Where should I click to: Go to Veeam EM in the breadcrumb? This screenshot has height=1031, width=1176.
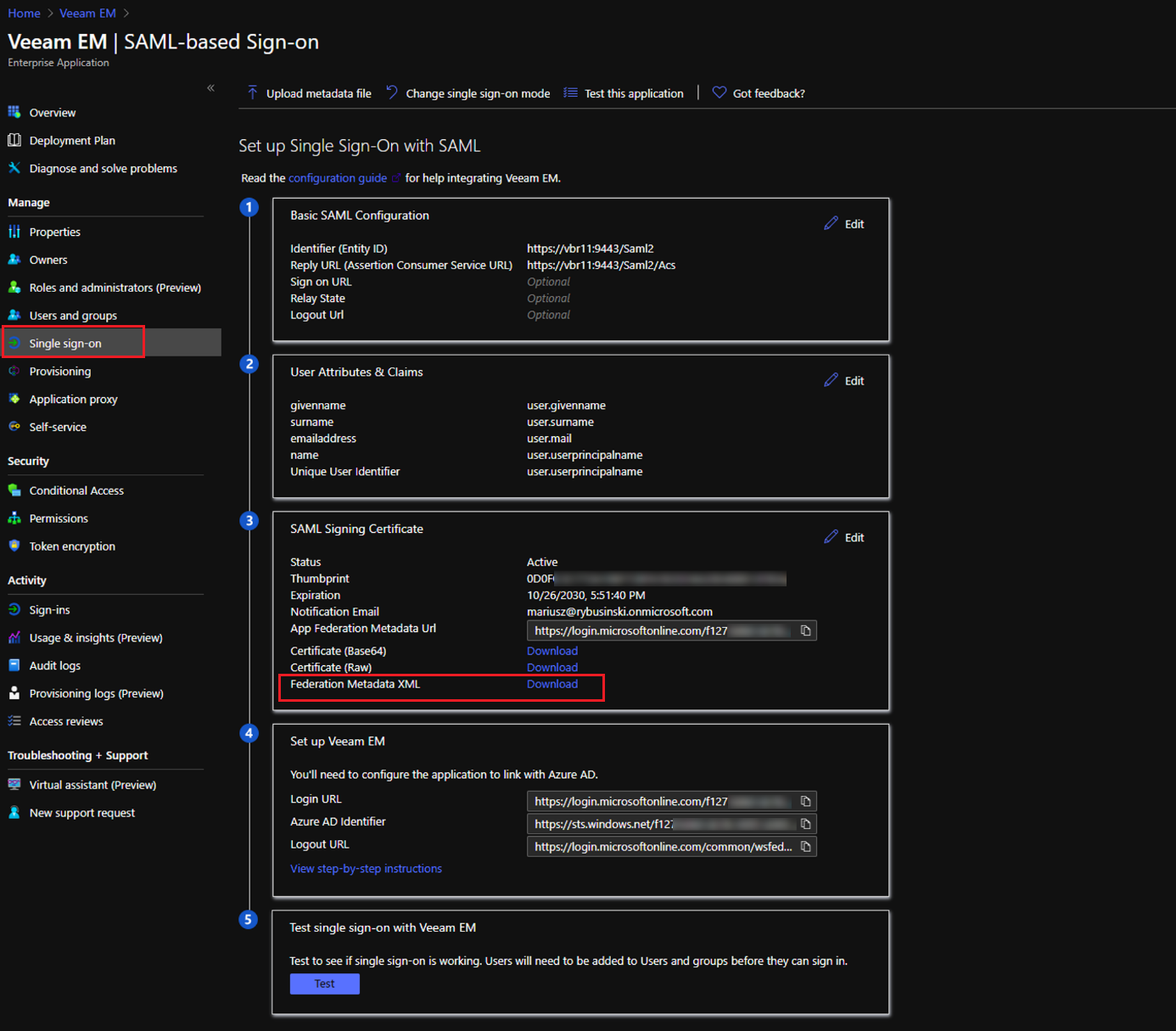pyautogui.click(x=87, y=14)
